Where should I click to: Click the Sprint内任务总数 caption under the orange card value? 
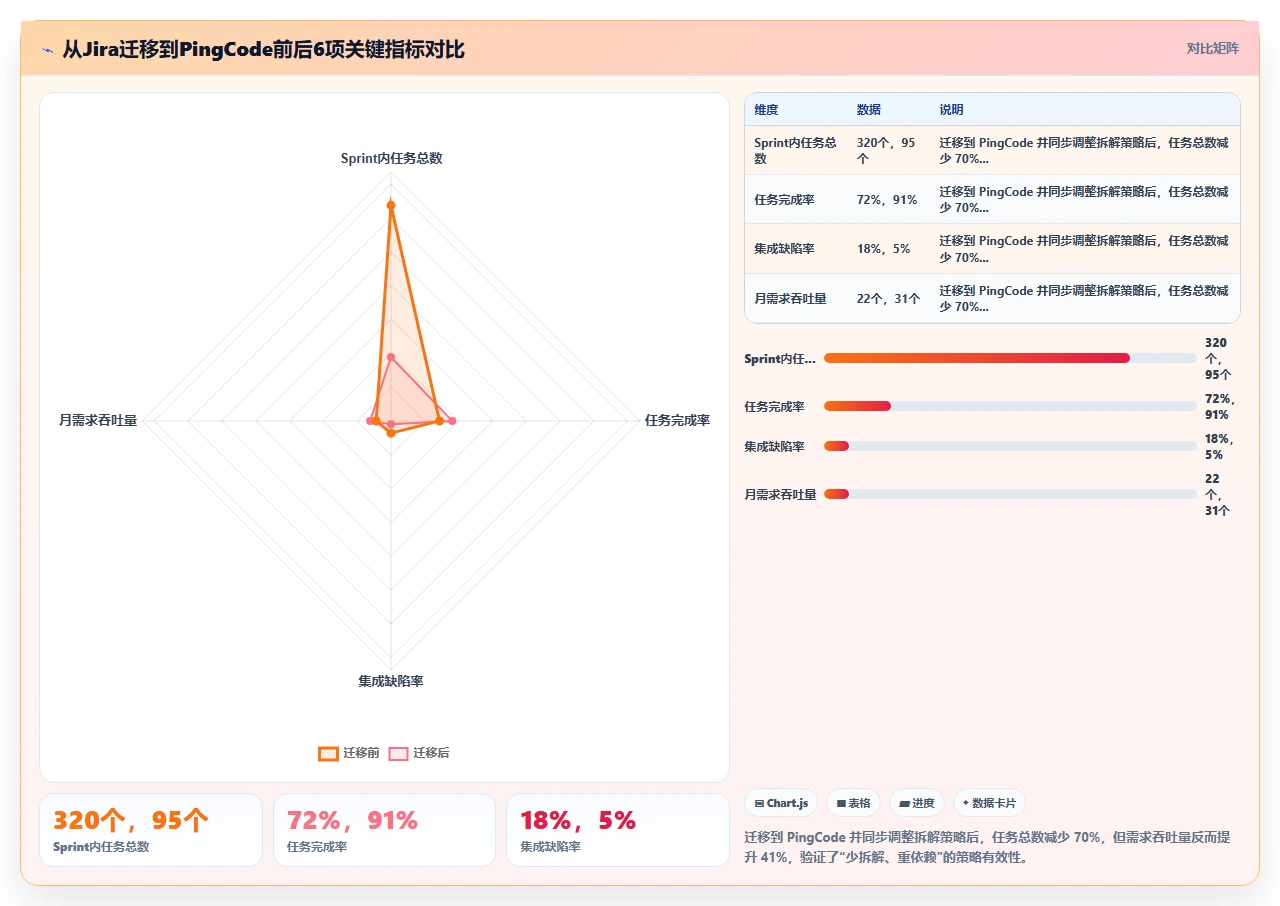tap(101, 847)
